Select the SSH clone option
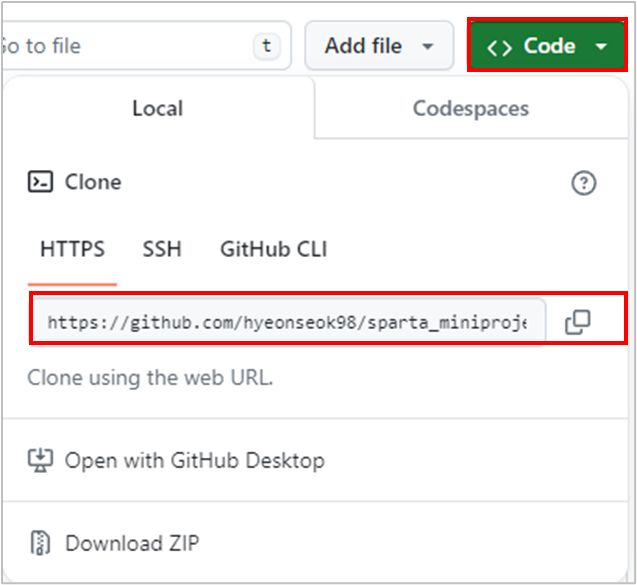Image resolution: width=637 pixels, height=585 pixels. pos(162,249)
